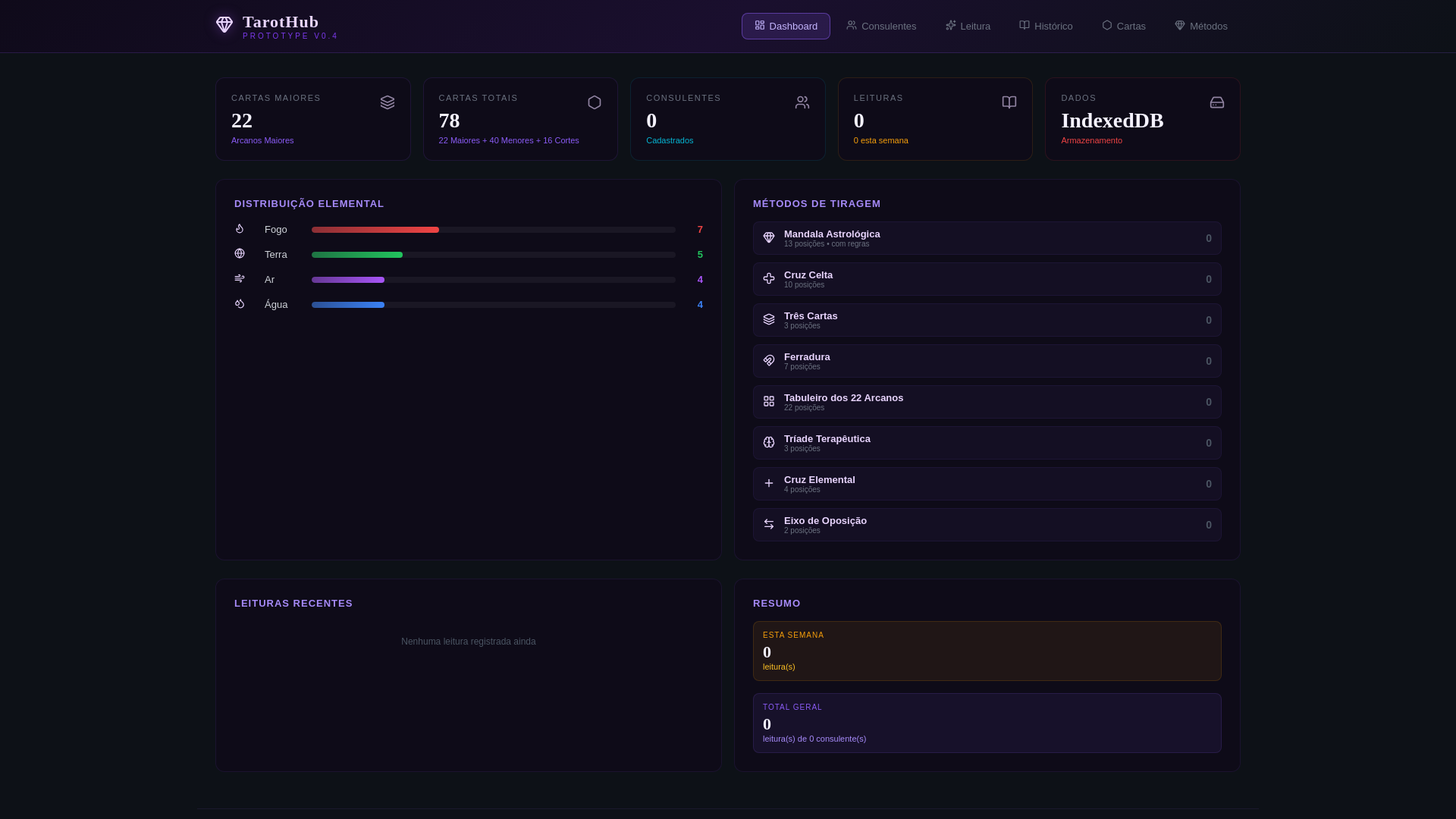Click the gem icon of Mandala Astrológica
The height and width of the screenshot is (819, 1456).
click(x=769, y=238)
